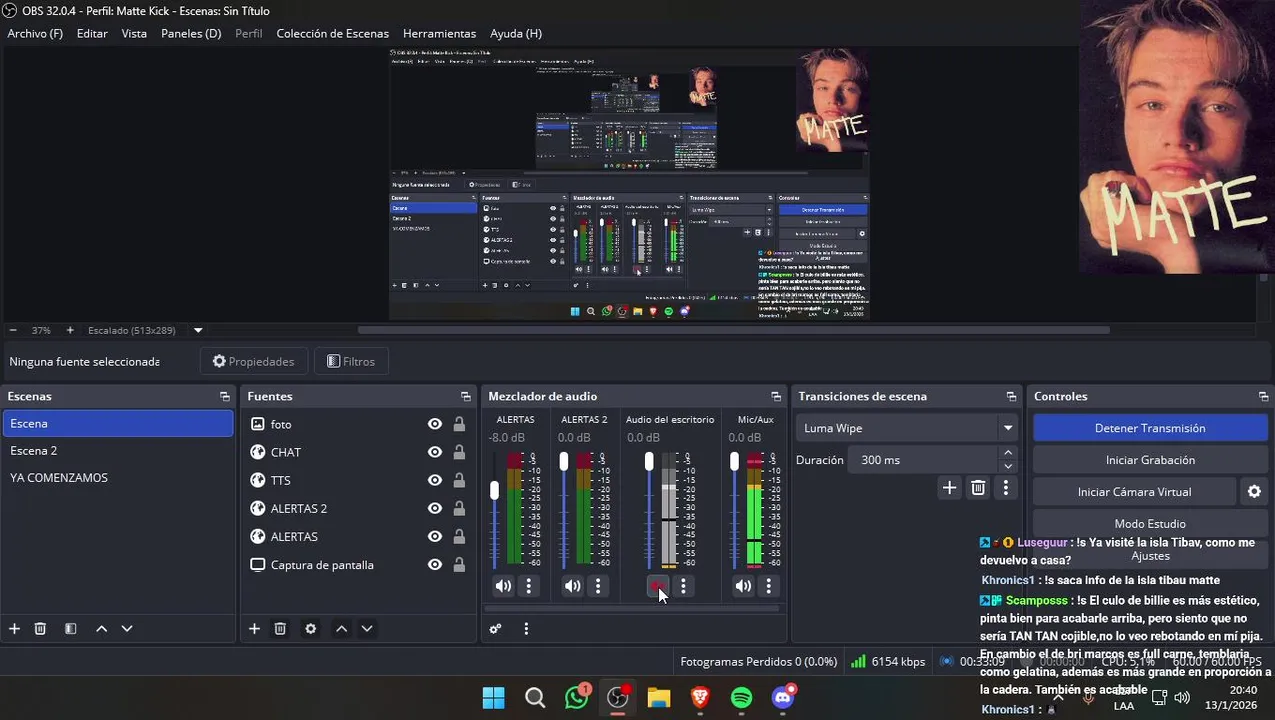Mute the Mic/Aux channel
Image resolution: width=1275 pixels, height=720 pixels.
pyautogui.click(x=743, y=586)
